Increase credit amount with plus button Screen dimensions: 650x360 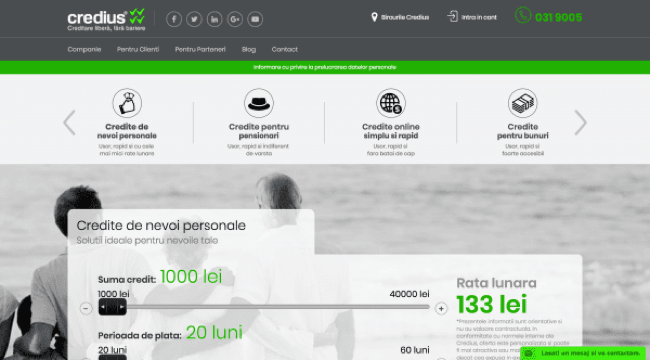pyautogui.click(x=441, y=309)
